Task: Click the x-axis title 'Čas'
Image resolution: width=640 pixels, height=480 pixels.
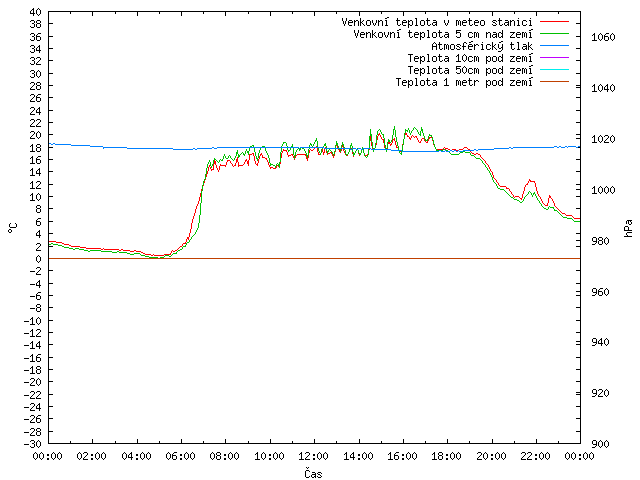Action: 313,473
